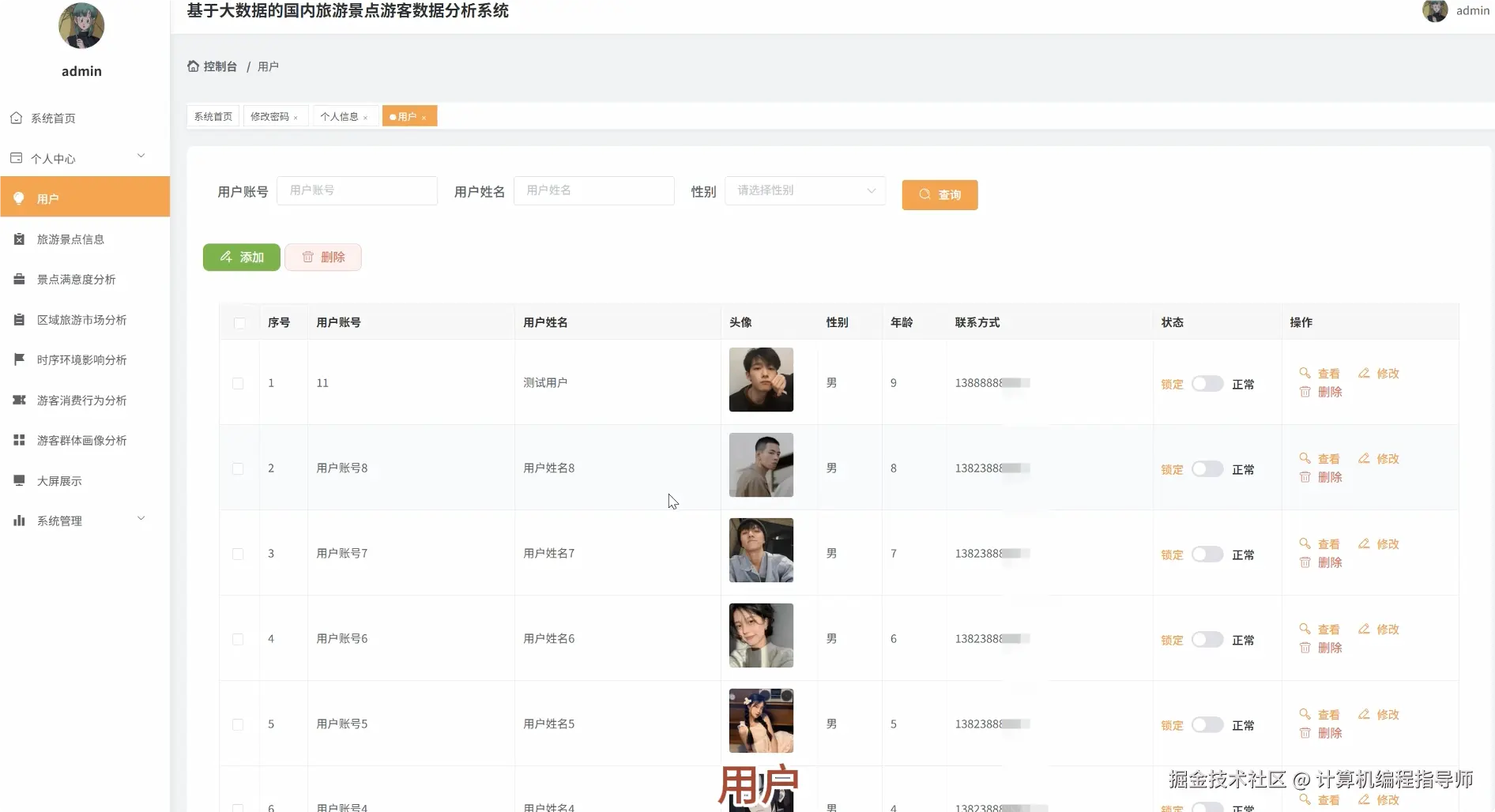
Task: Toggle the lock switch for 用户姓名8
Action: coord(1207,468)
